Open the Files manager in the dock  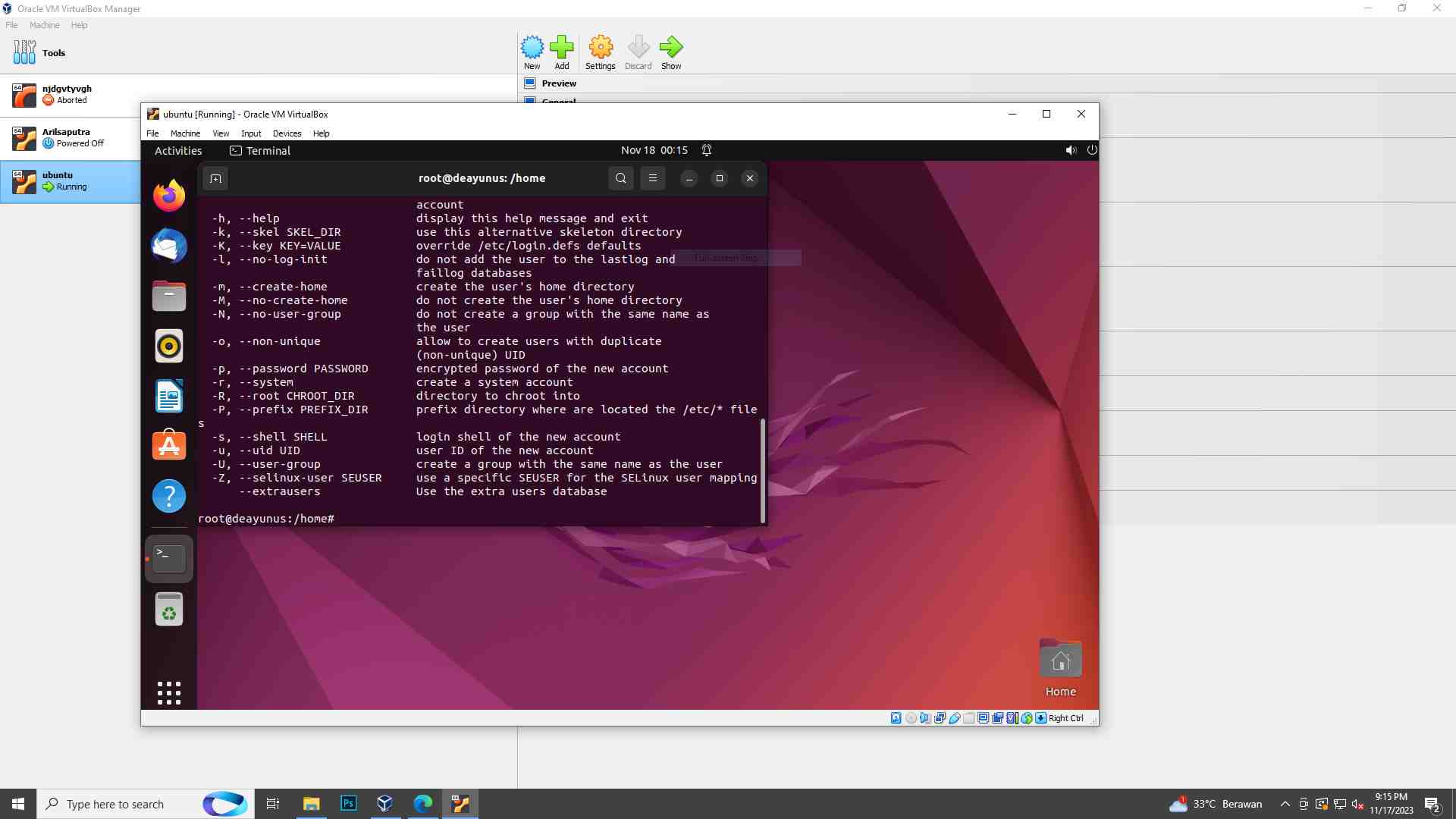click(169, 296)
